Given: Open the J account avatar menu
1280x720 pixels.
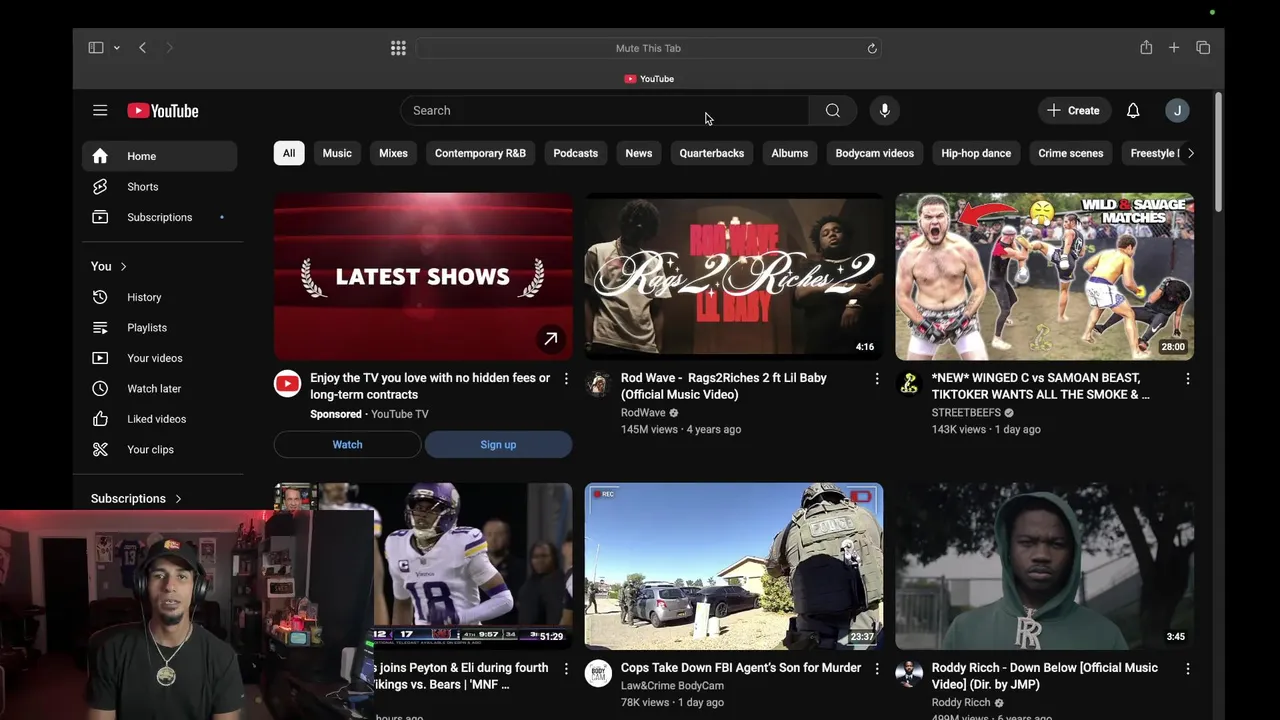Looking at the screenshot, I should tap(1177, 110).
